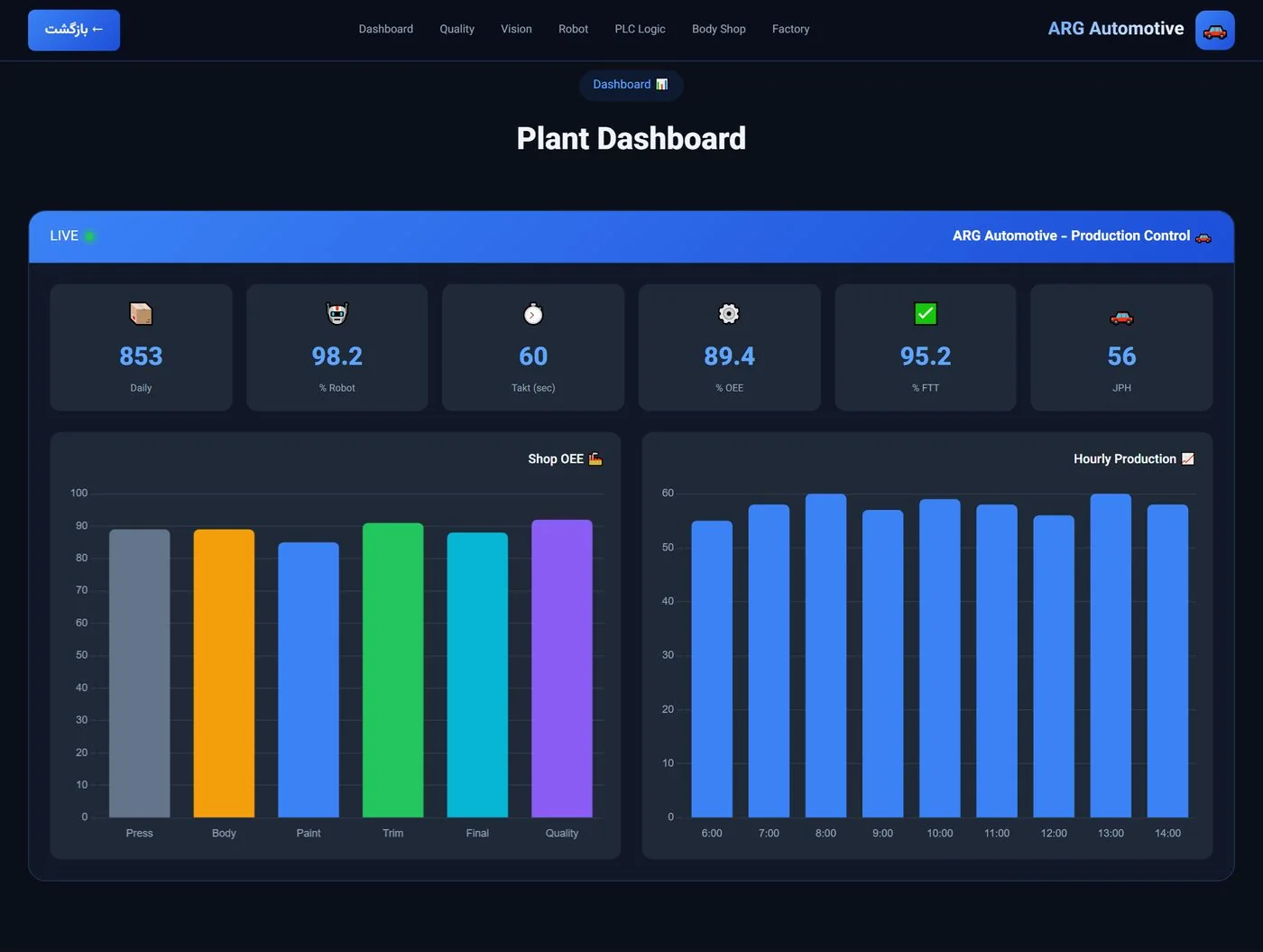Click the ARG Automotive brand link

click(1115, 29)
